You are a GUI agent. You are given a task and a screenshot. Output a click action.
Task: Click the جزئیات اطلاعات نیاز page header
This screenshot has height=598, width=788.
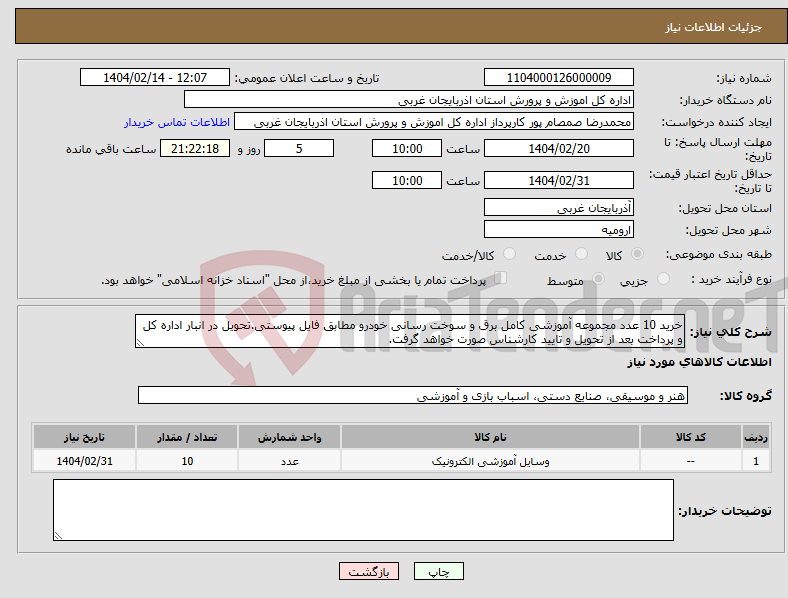point(714,27)
